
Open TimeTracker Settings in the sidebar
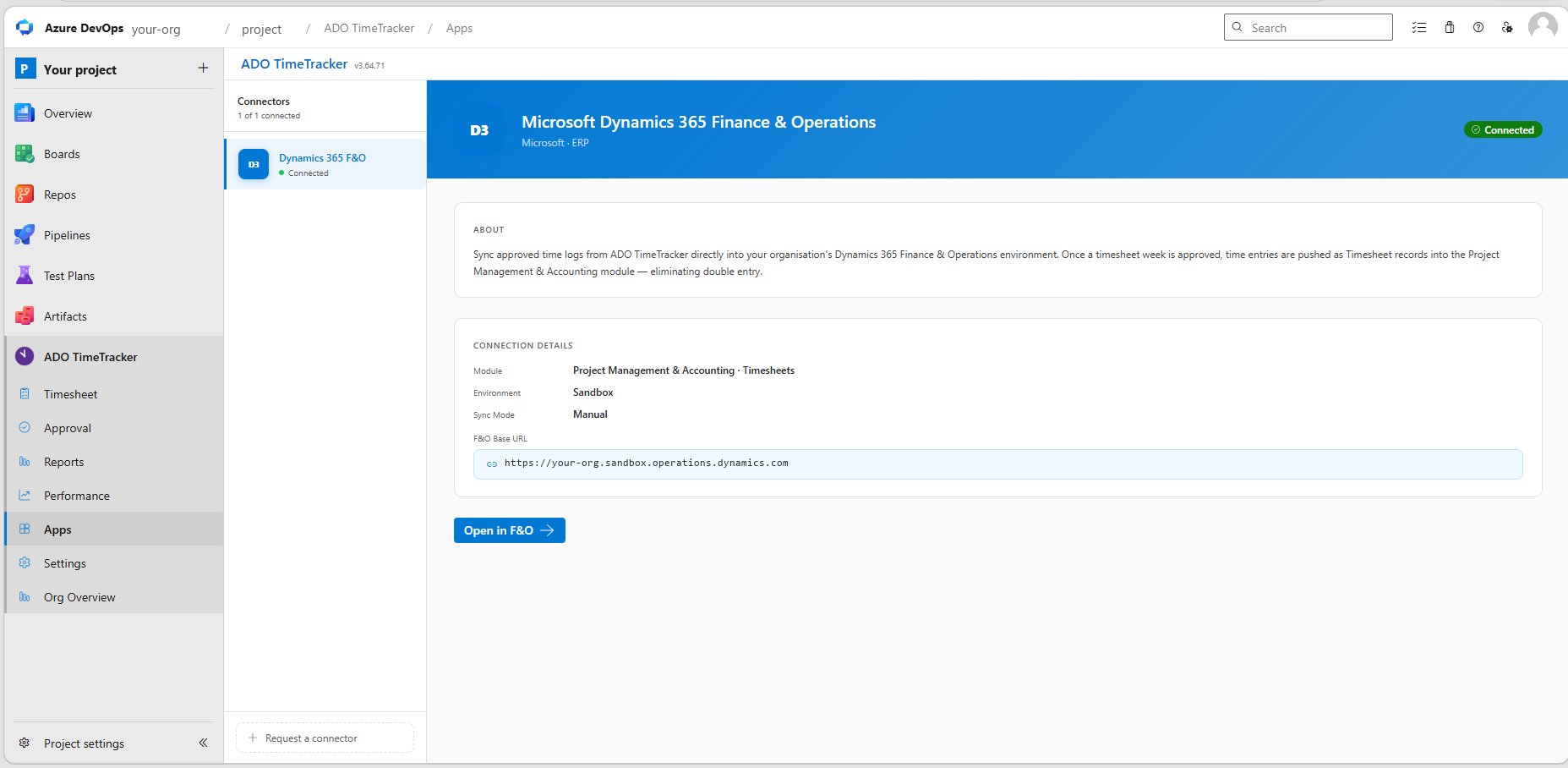click(x=114, y=563)
